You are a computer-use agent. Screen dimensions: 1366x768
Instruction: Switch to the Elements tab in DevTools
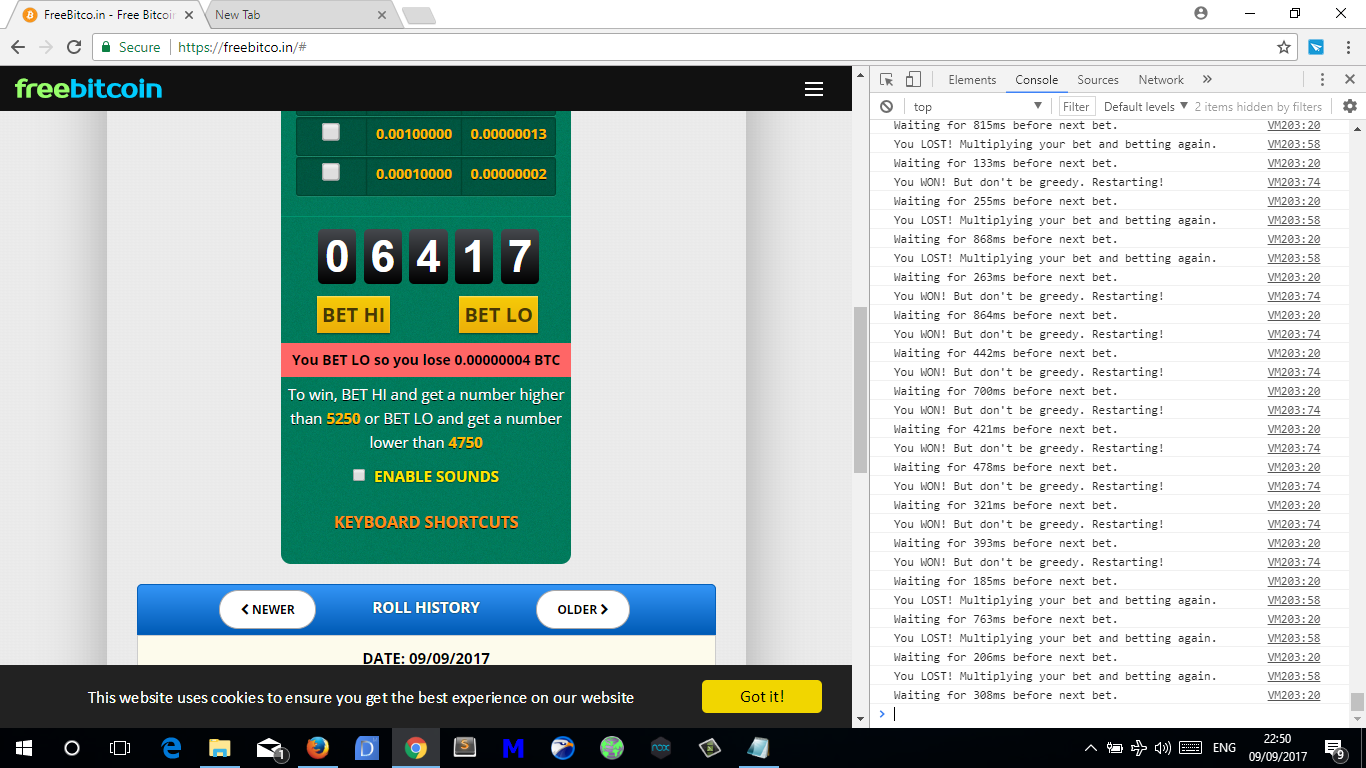coord(971,79)
